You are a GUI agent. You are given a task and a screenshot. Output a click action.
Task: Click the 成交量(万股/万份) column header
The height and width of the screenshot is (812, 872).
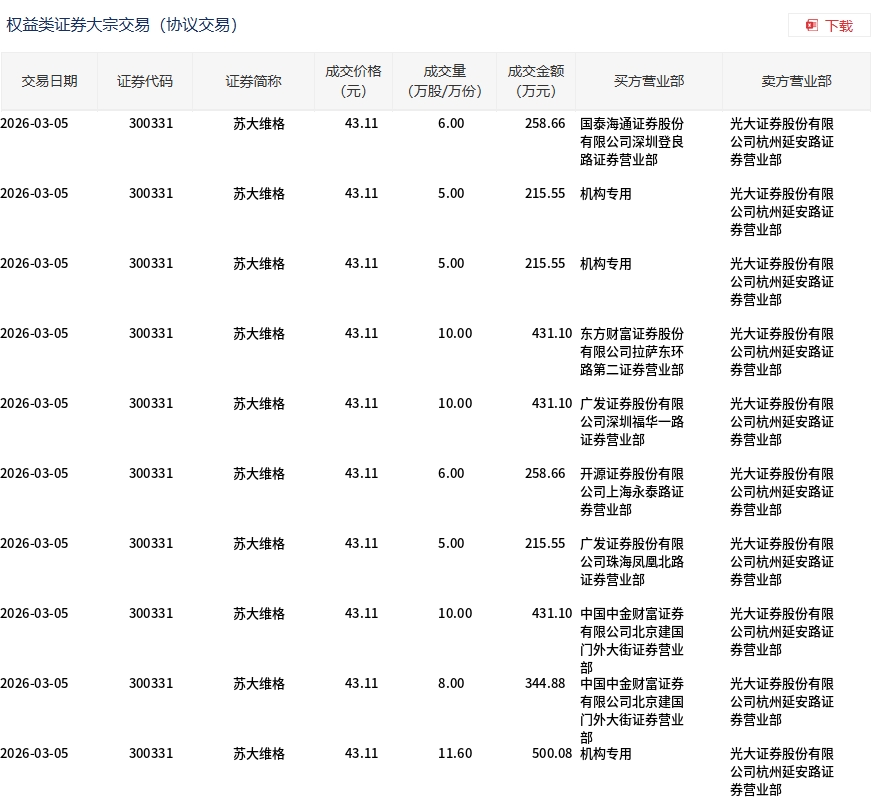(x=444, y=81)
